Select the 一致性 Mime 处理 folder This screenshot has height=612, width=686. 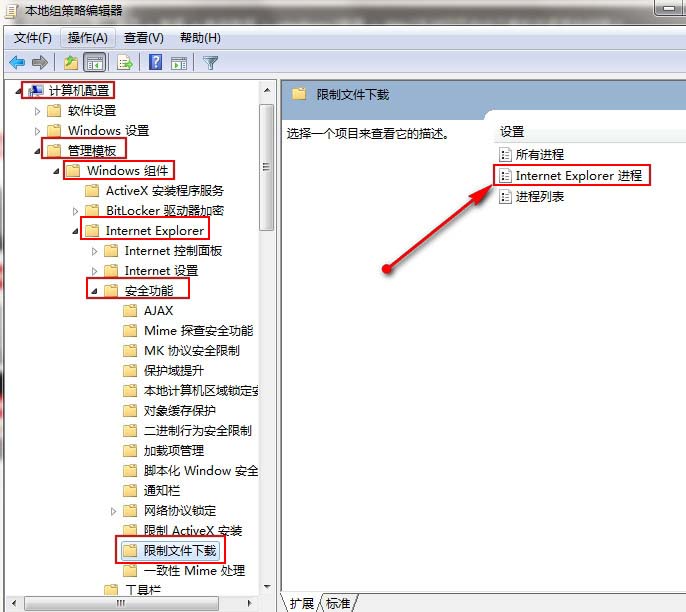(194, 571)
